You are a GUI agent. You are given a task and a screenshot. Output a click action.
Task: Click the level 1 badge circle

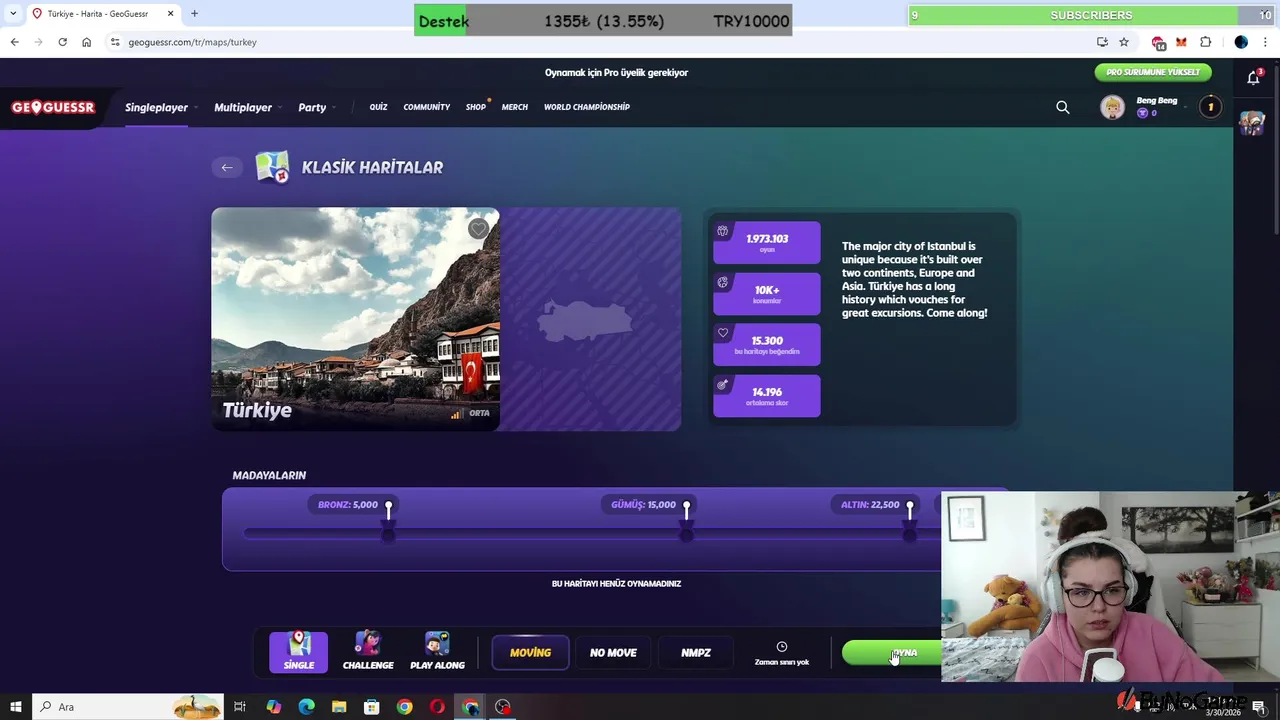1210,107
